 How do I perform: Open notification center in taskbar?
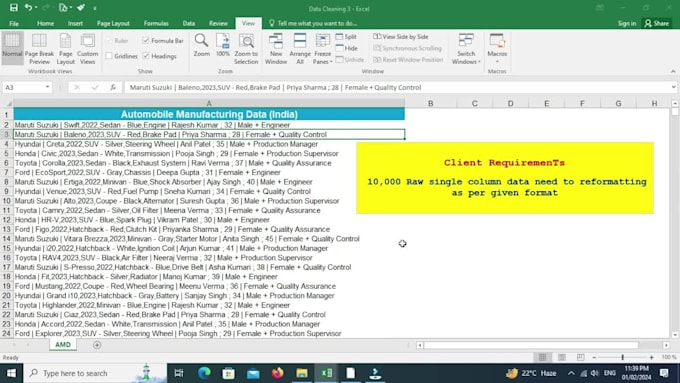coord(664,373)
